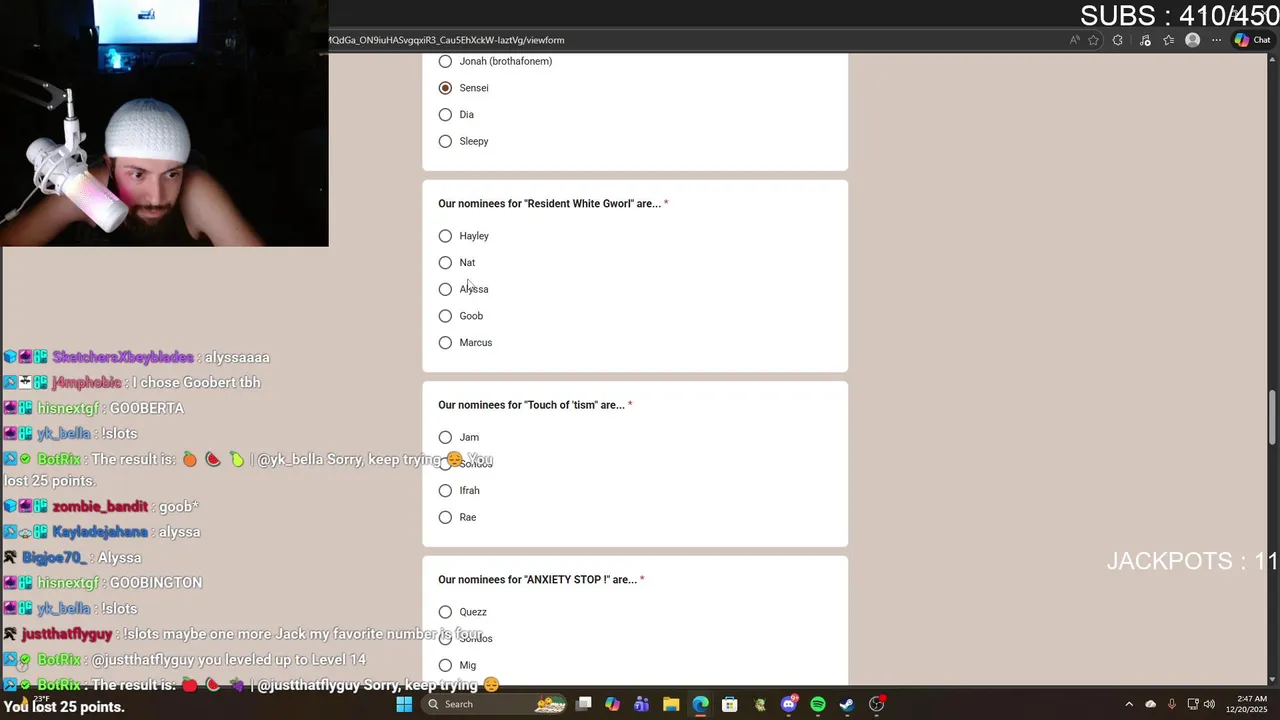Click the 'Resident White Gworl' question text
The image size is (1280, 720).
pos(549,204)
